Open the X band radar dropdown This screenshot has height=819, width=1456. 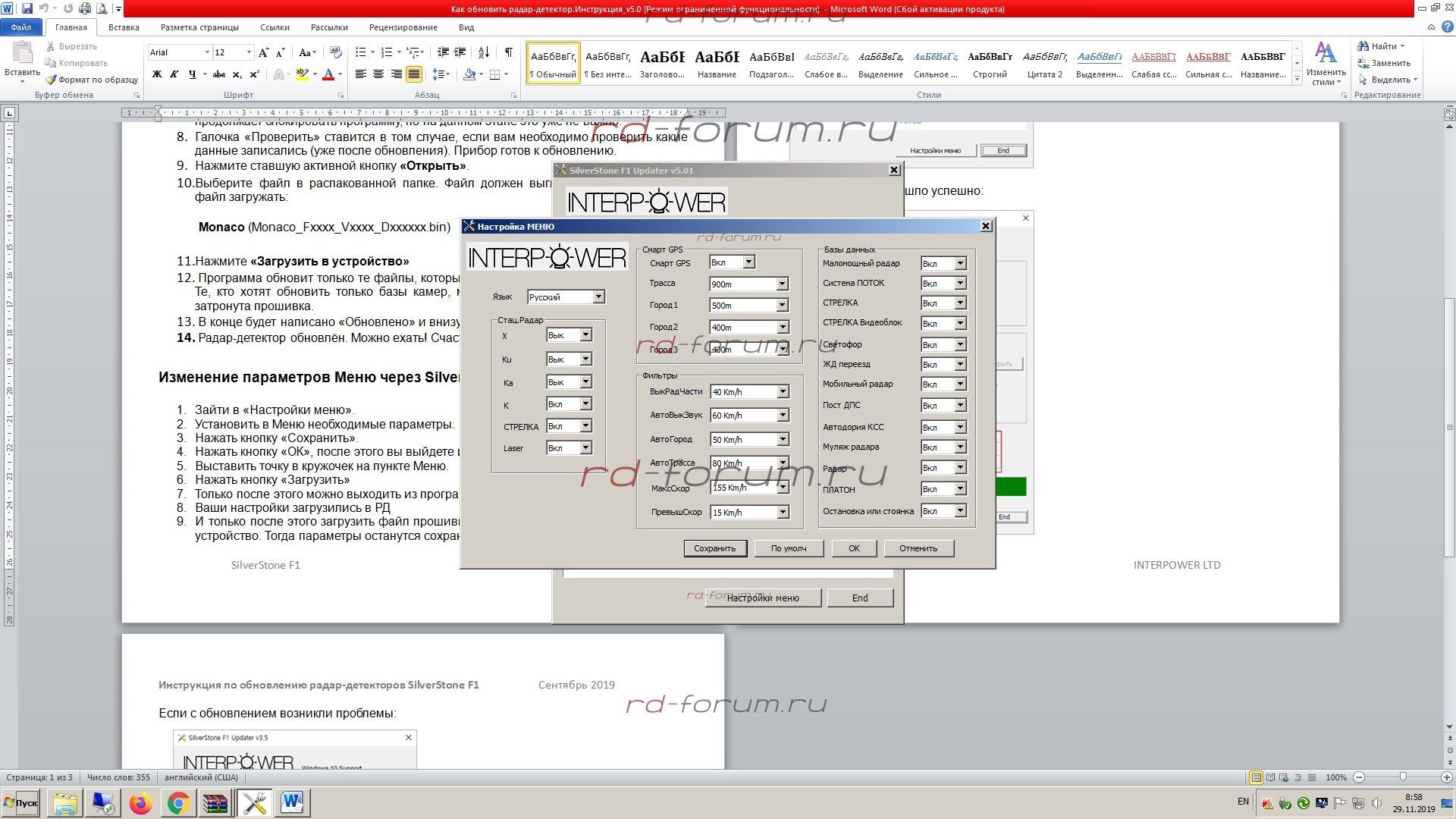[x=585, y=335]
